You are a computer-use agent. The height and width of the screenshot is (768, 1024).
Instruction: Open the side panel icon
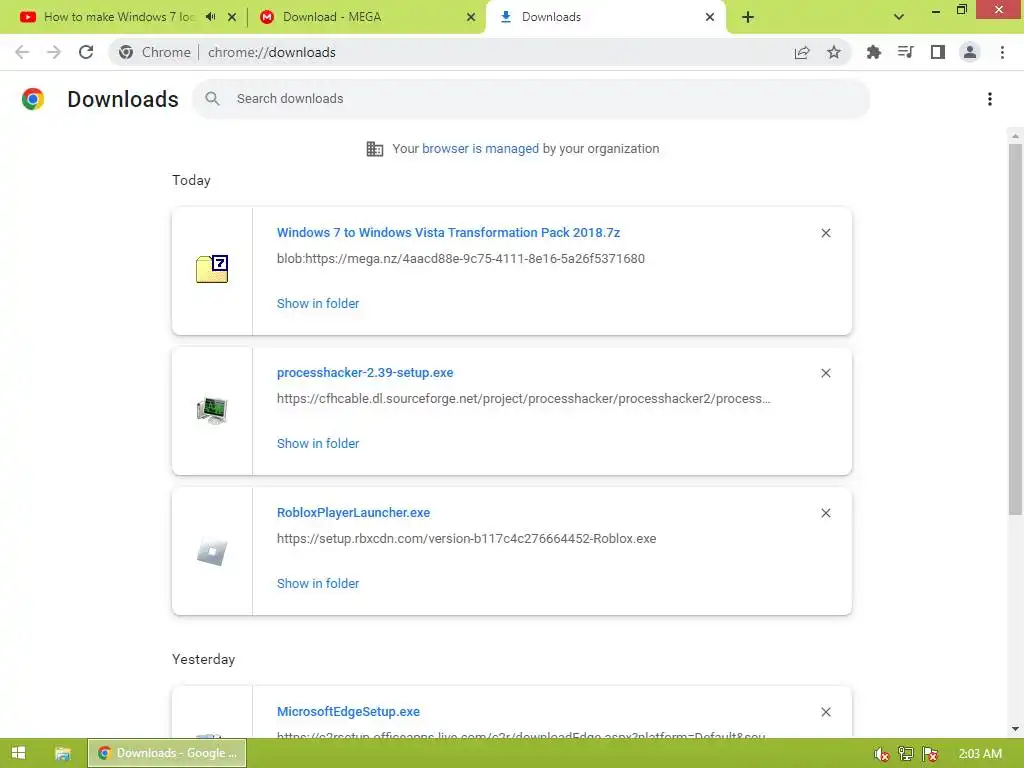(938, 52)
